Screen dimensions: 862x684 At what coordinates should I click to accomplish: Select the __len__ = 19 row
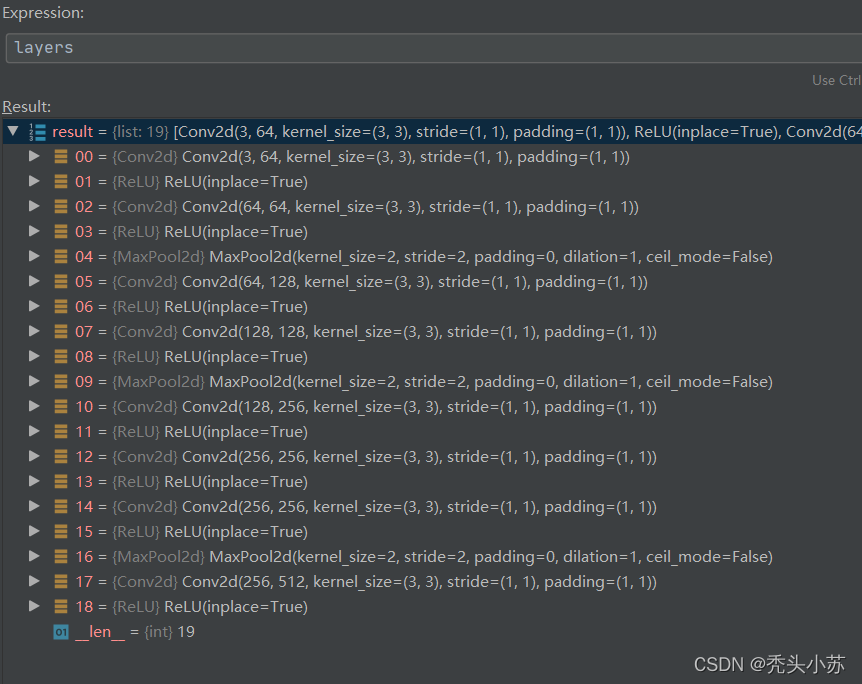(135, 632)
